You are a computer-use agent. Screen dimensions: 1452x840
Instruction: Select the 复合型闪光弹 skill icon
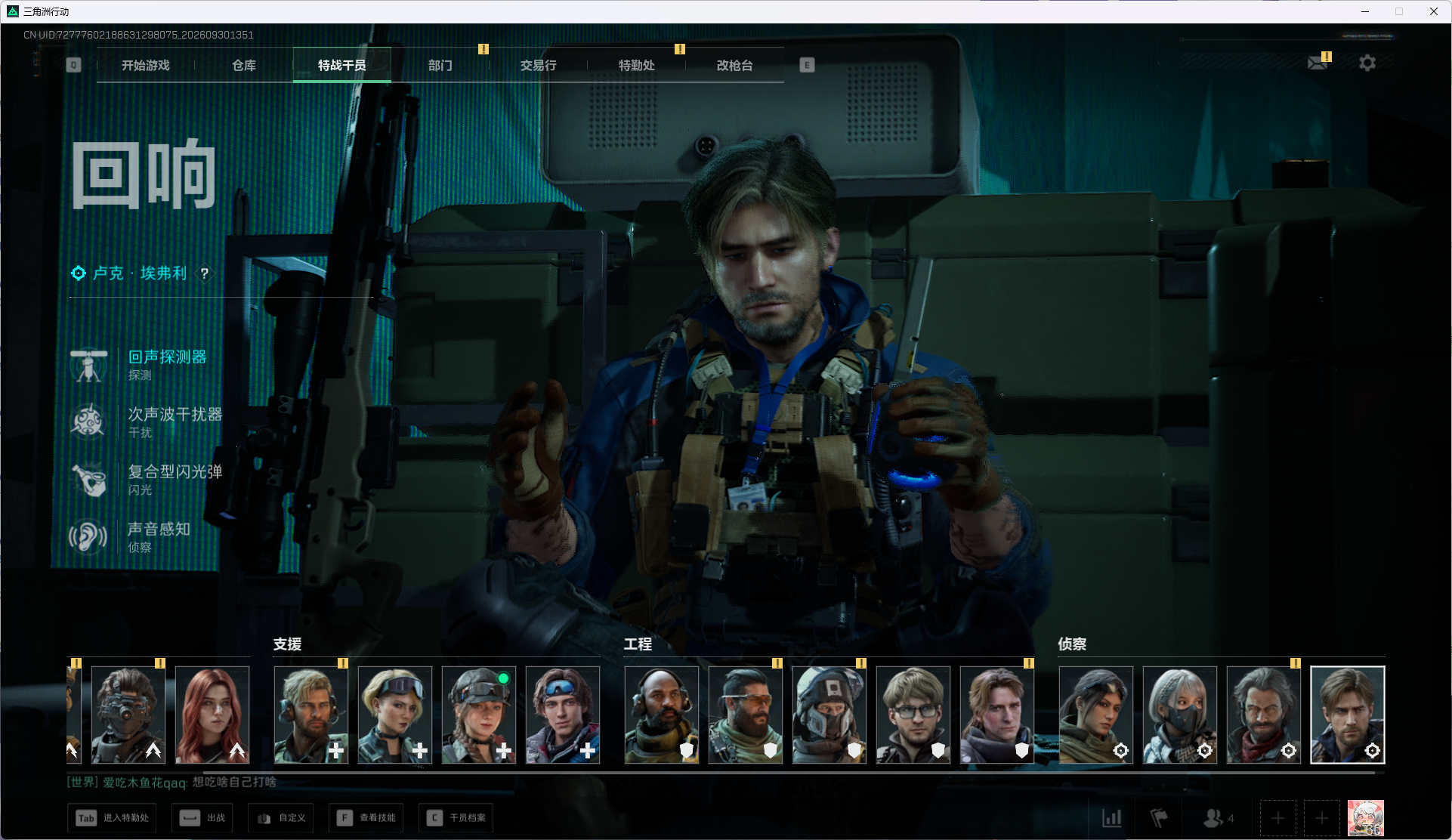click(x=89, y=479)
